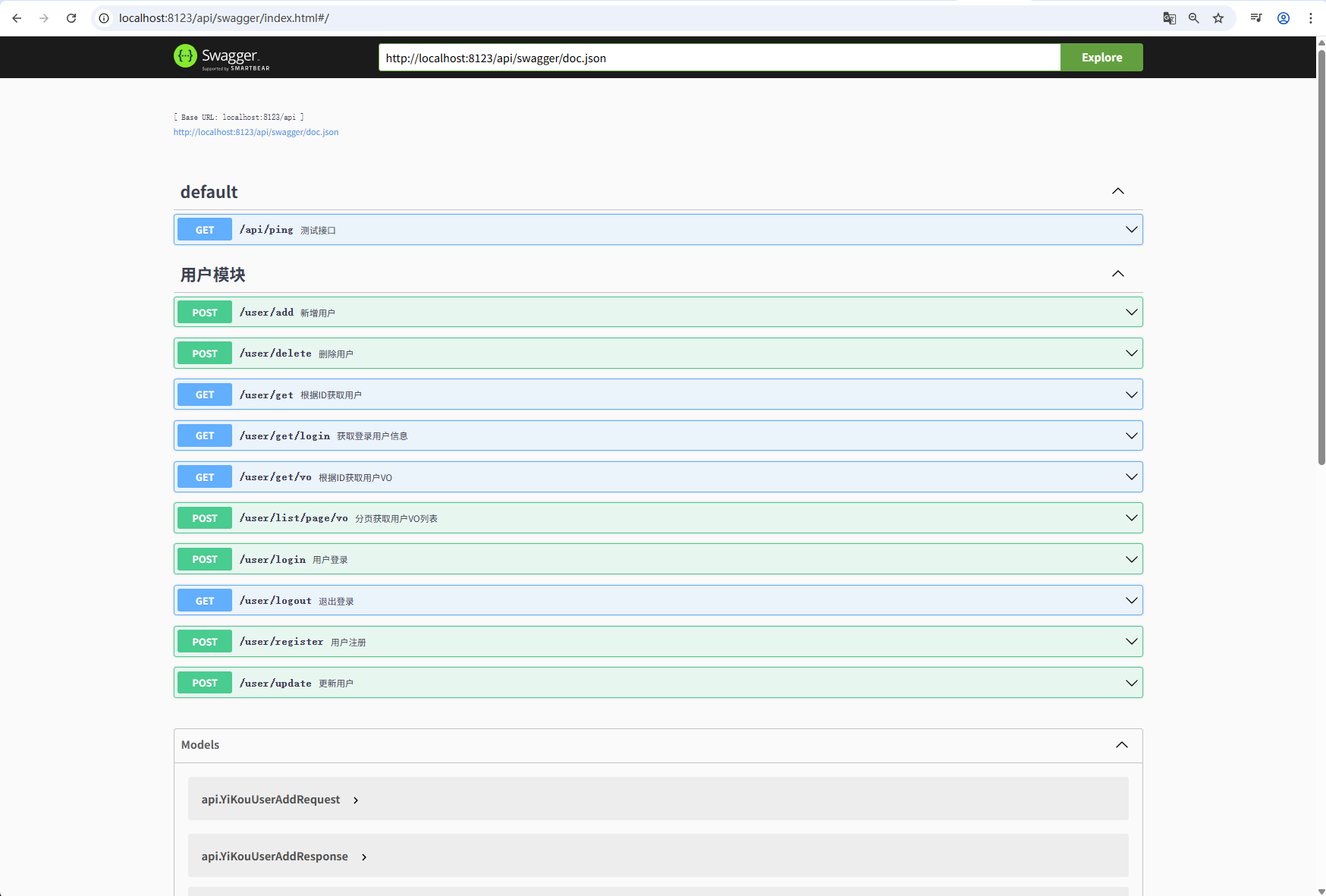Click the POST badge for /user/add
The image size is (1326, 896).
point(205,313)
